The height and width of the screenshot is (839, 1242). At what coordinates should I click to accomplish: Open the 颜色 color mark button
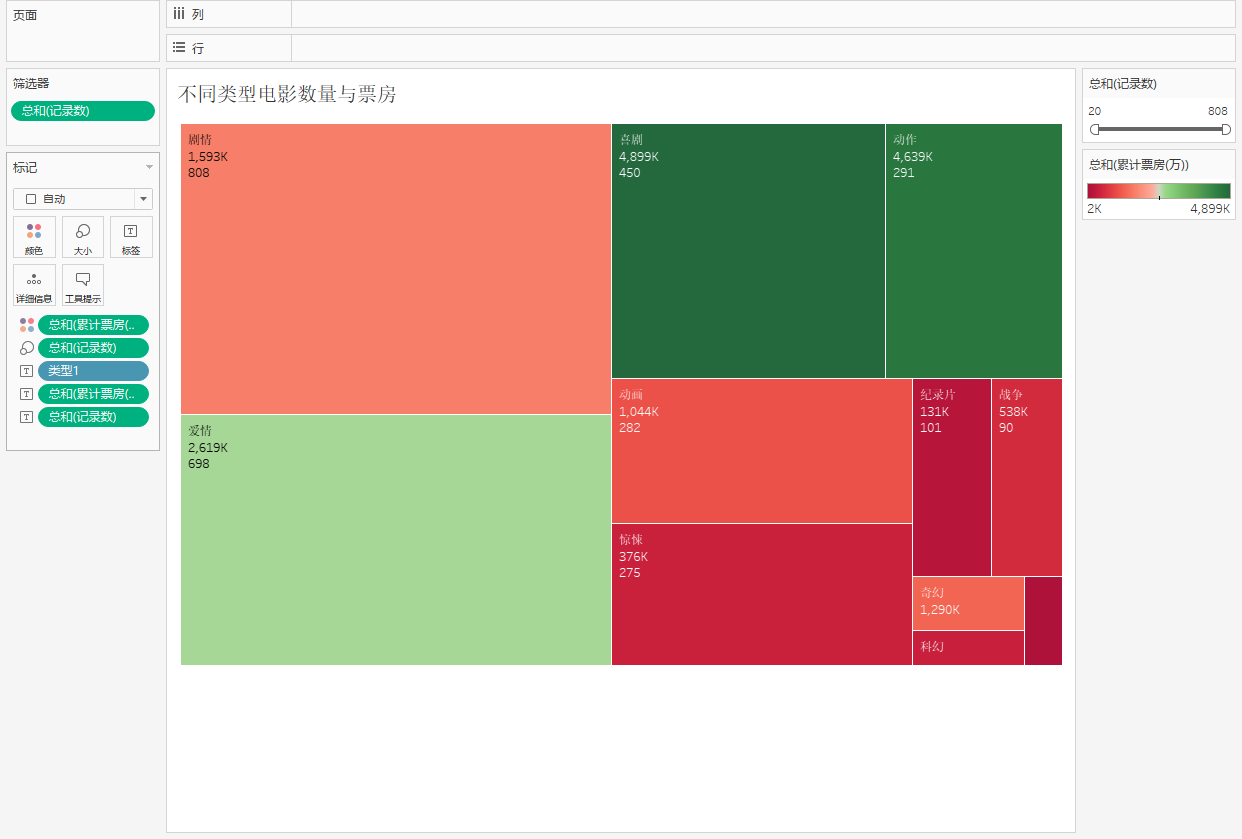(34, 237)
